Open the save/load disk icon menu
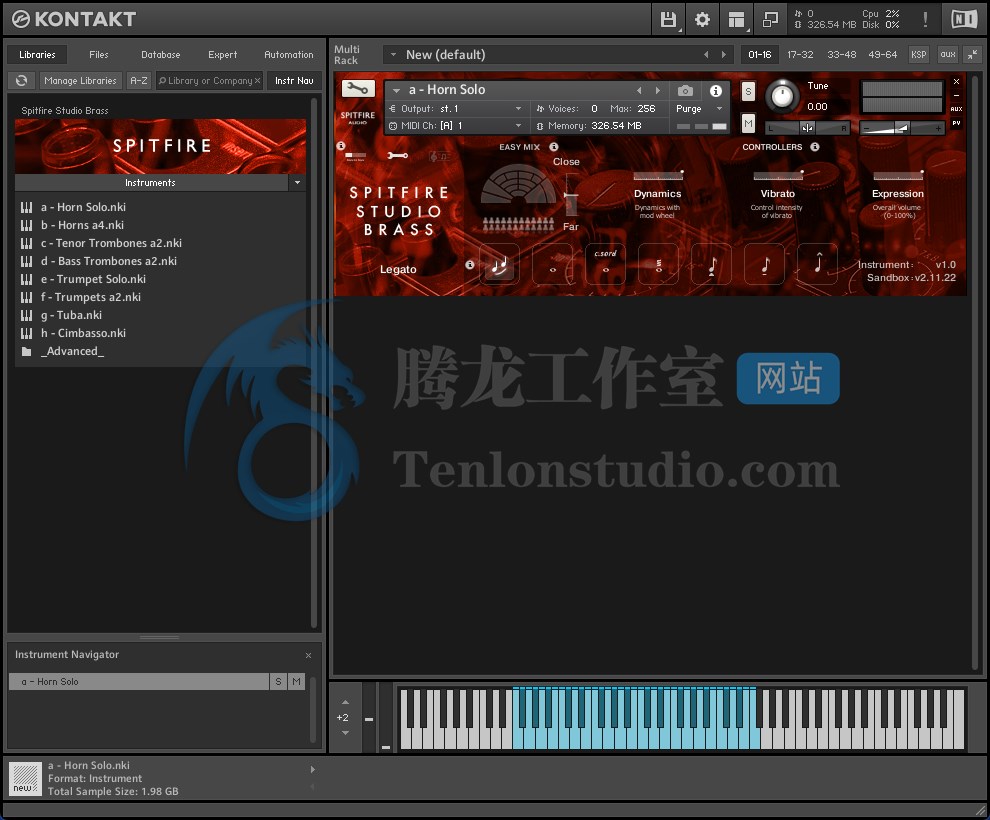 667,20
